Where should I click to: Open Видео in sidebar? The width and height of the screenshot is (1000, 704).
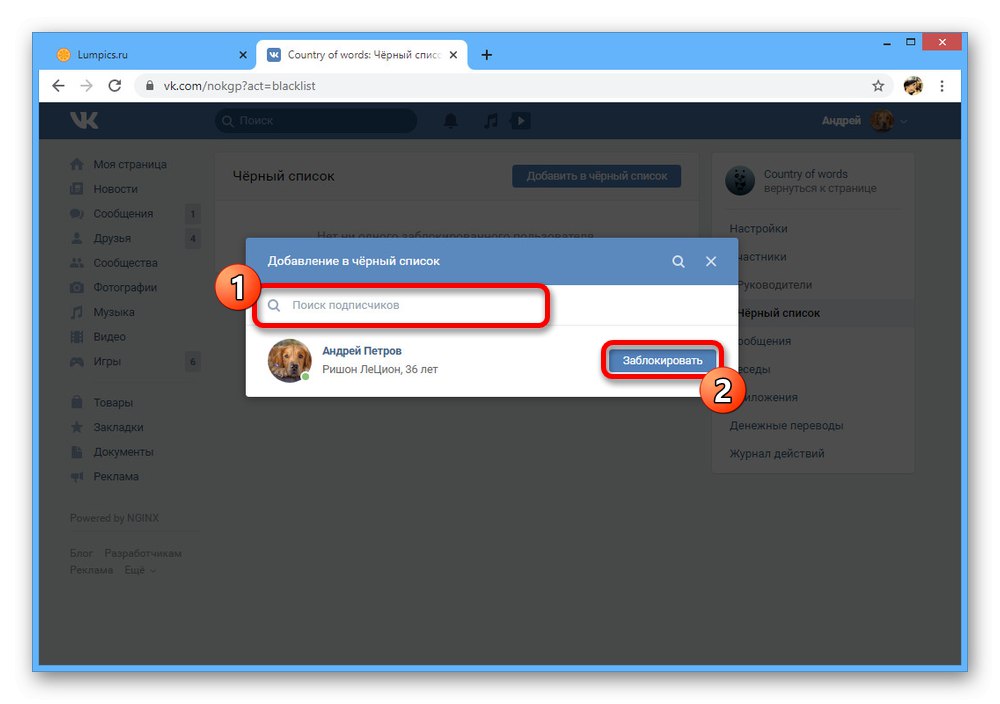coord(110,337)
